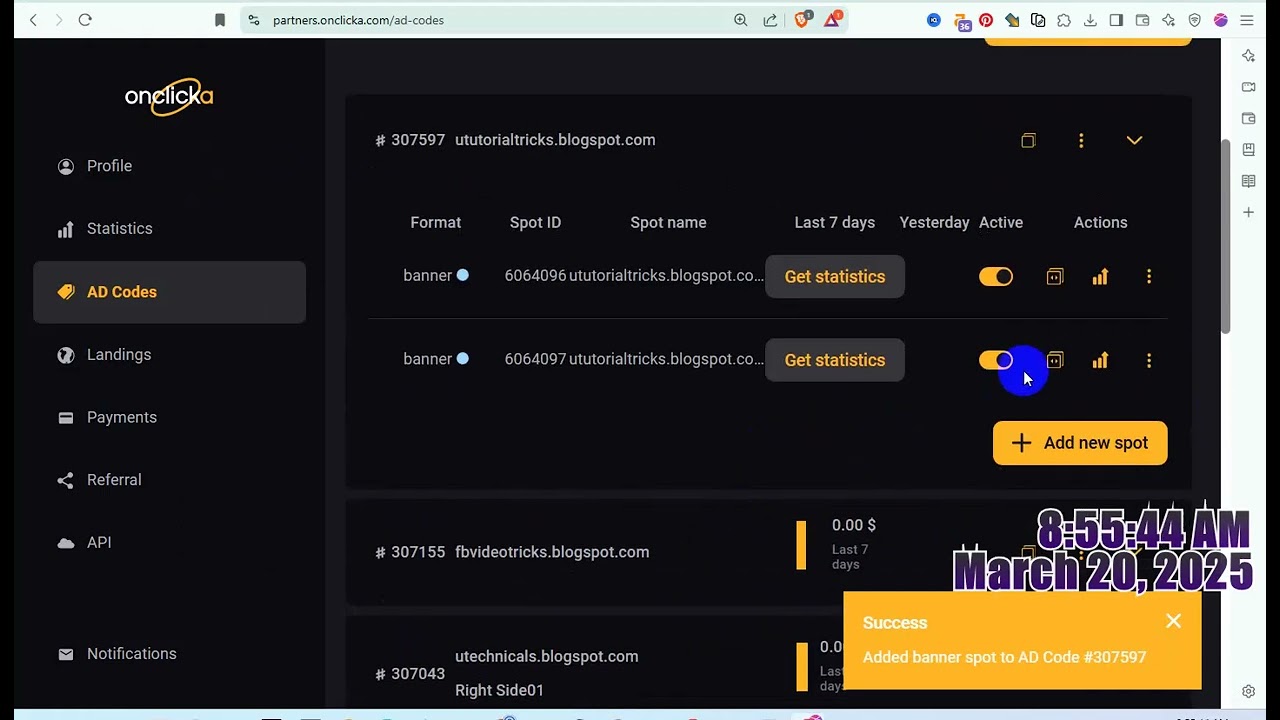The height and width of the screenshot is (720, 1280).
Task: Select the AD Codes sidebar item
Action: pyautogui.click(x=169, y=292)
